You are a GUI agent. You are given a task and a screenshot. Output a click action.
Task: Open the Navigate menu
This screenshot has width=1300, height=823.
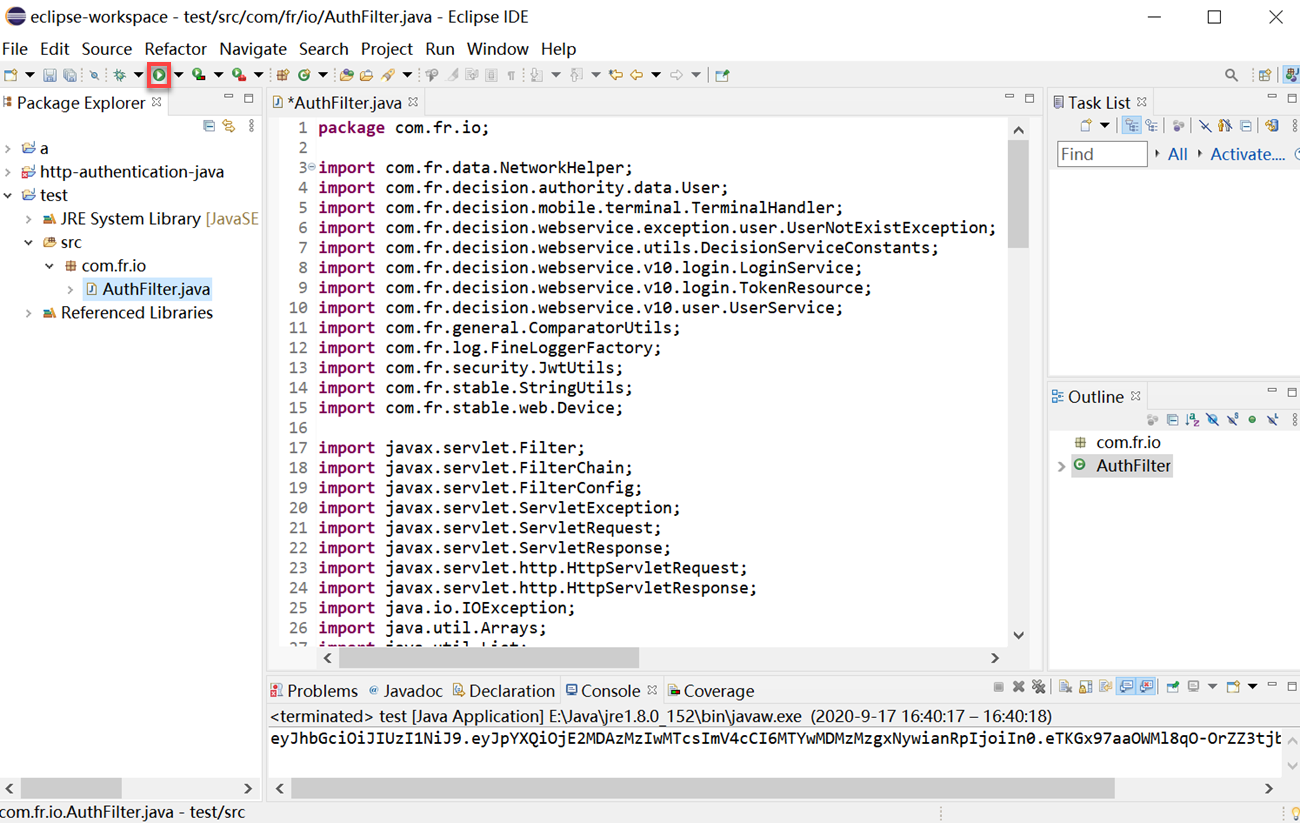253,49
